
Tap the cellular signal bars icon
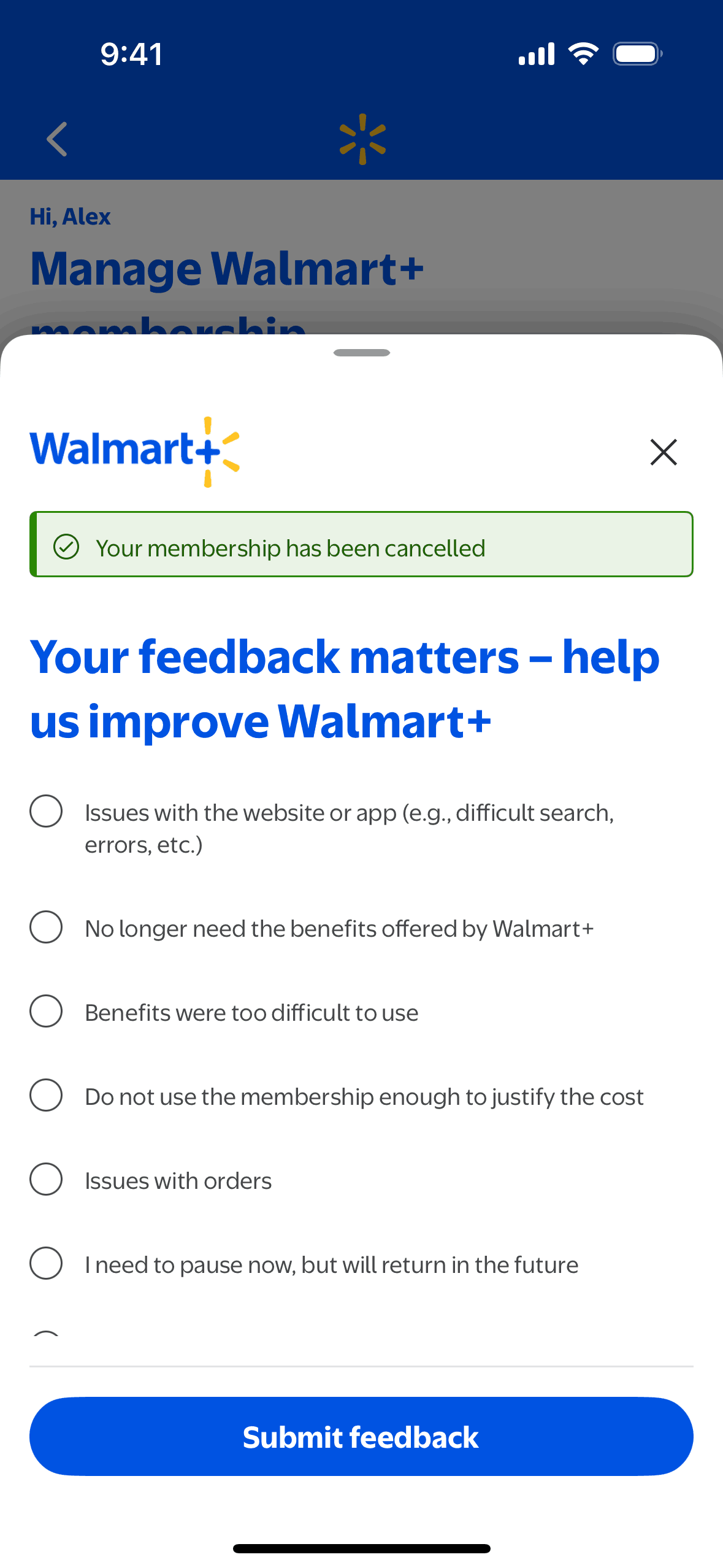click(x=537, y=54)
